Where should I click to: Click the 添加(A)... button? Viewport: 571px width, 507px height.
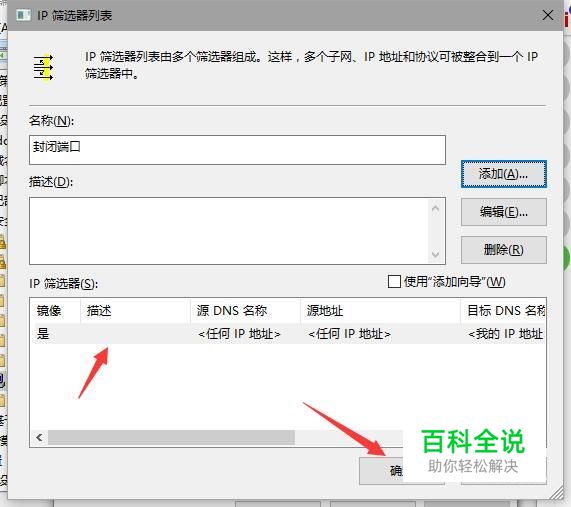(x=504, y=174)
